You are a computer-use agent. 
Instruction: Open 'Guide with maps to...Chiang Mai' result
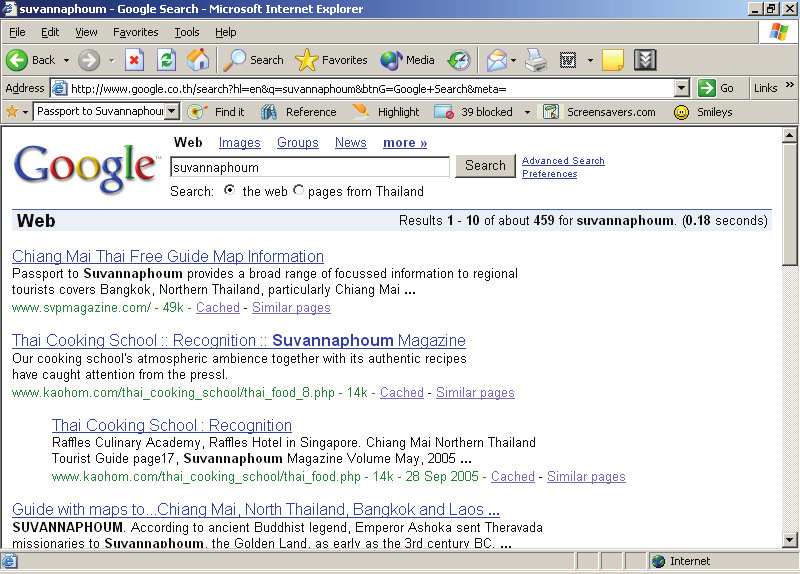[x=256, y=509]
